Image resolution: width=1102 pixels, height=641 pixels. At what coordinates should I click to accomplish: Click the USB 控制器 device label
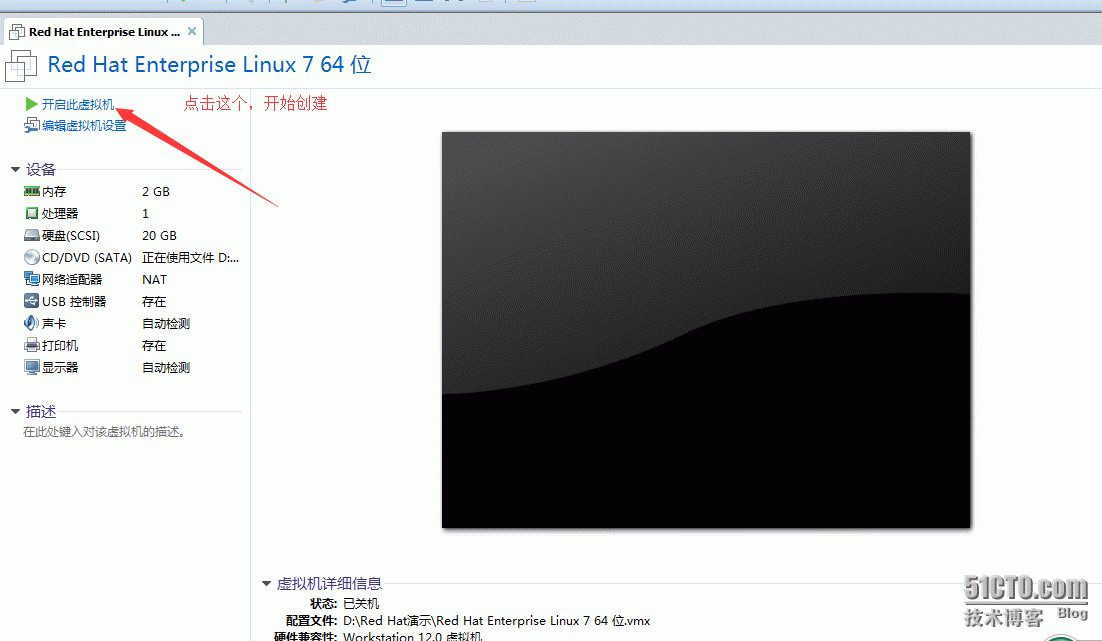(74, 302)
